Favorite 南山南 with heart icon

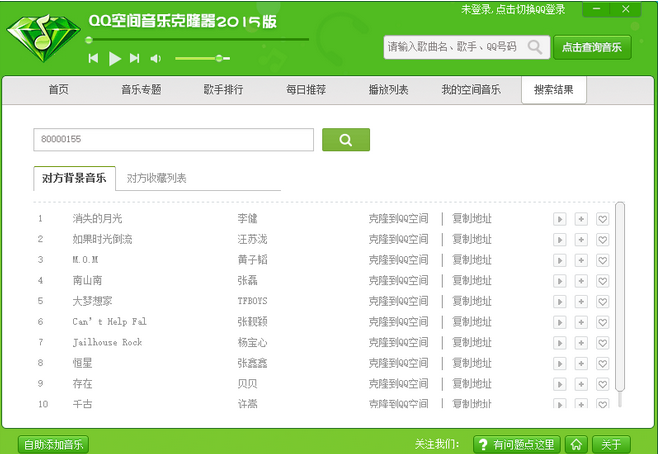[602, 281]
